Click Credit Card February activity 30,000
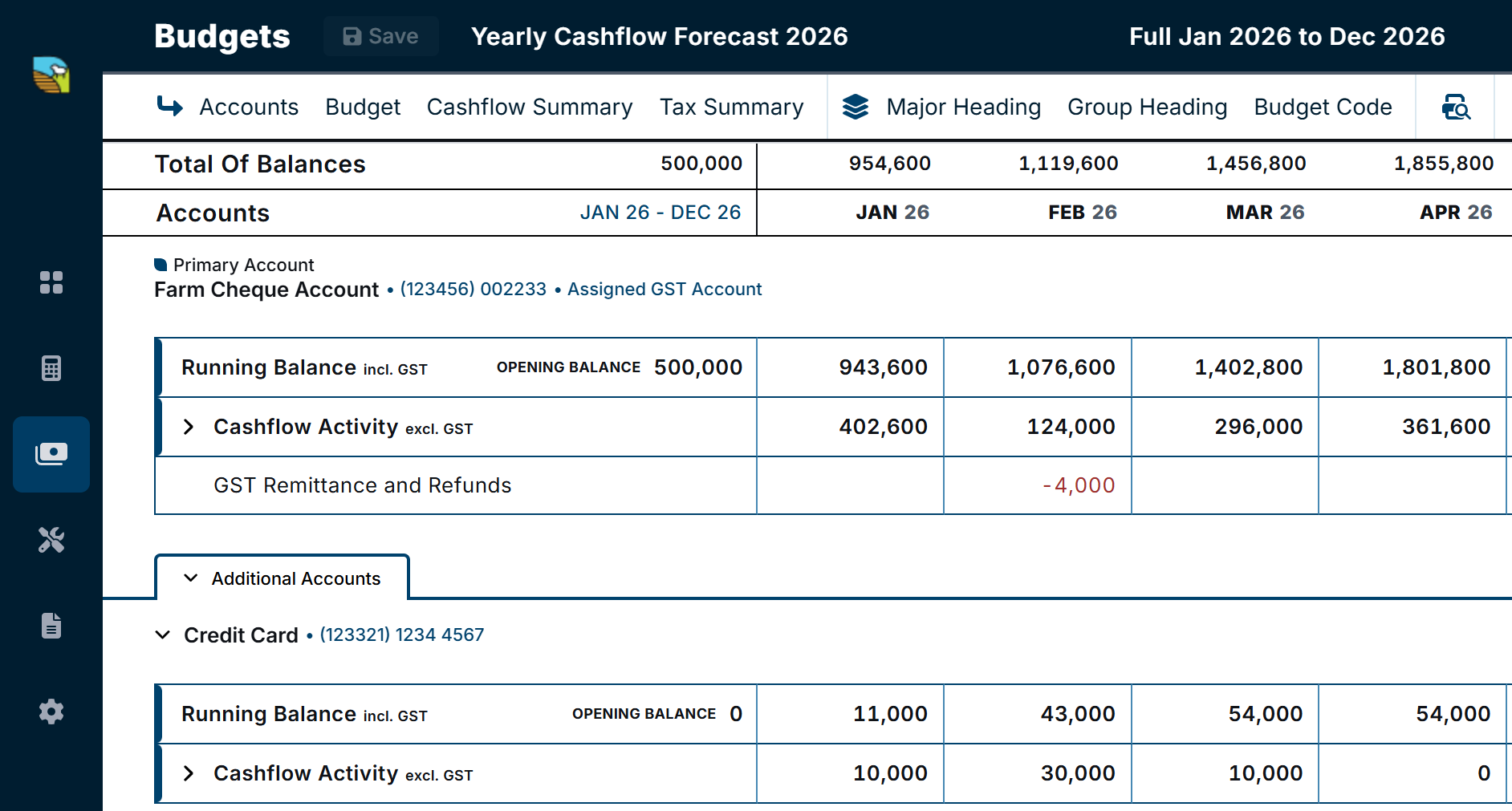The width and height of the screenshot is (1512, 811). (1038, 773)
